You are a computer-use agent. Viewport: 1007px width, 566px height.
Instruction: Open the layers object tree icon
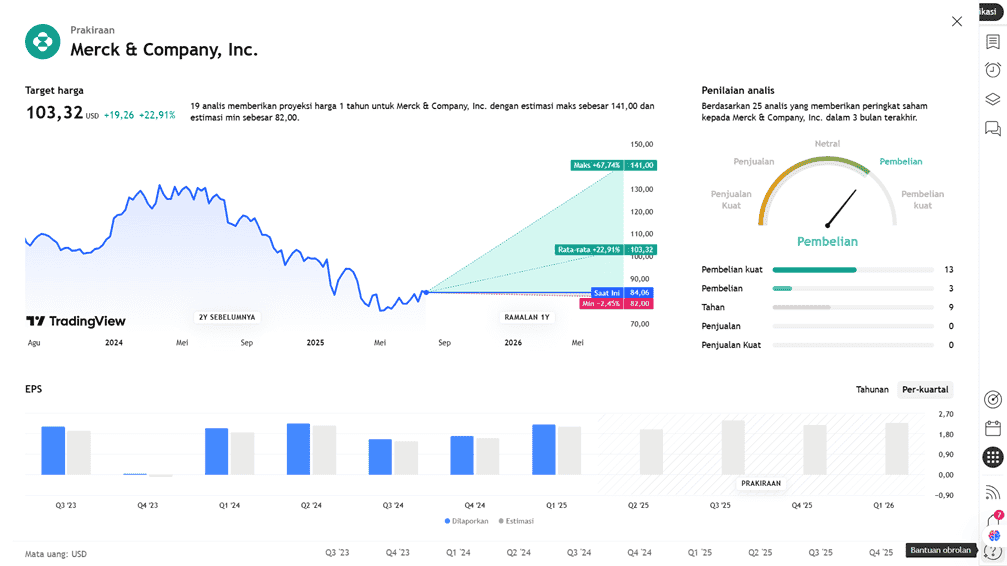click(993, 99)
